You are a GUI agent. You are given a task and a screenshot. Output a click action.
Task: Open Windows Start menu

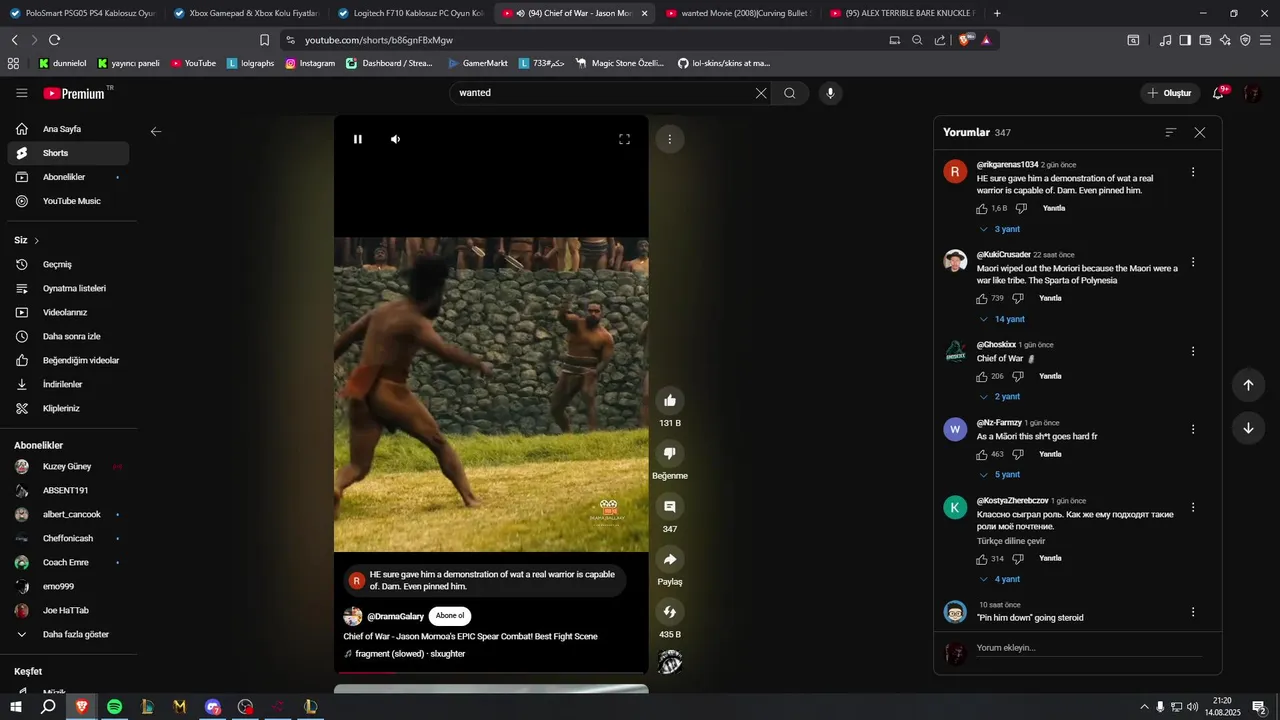point(16,707)
